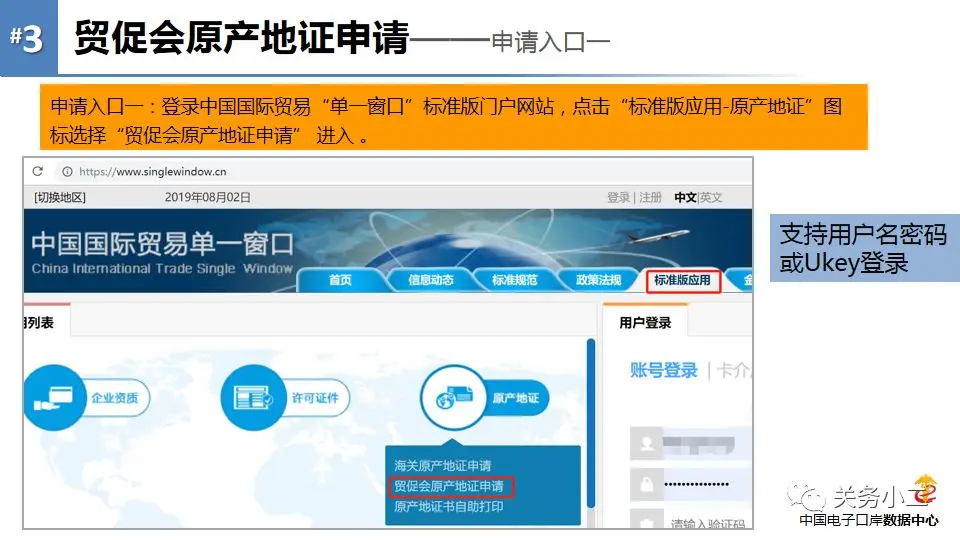Click the 企业资质 round icon
Viewport: 960px width, 540px height.
point(54,398)
